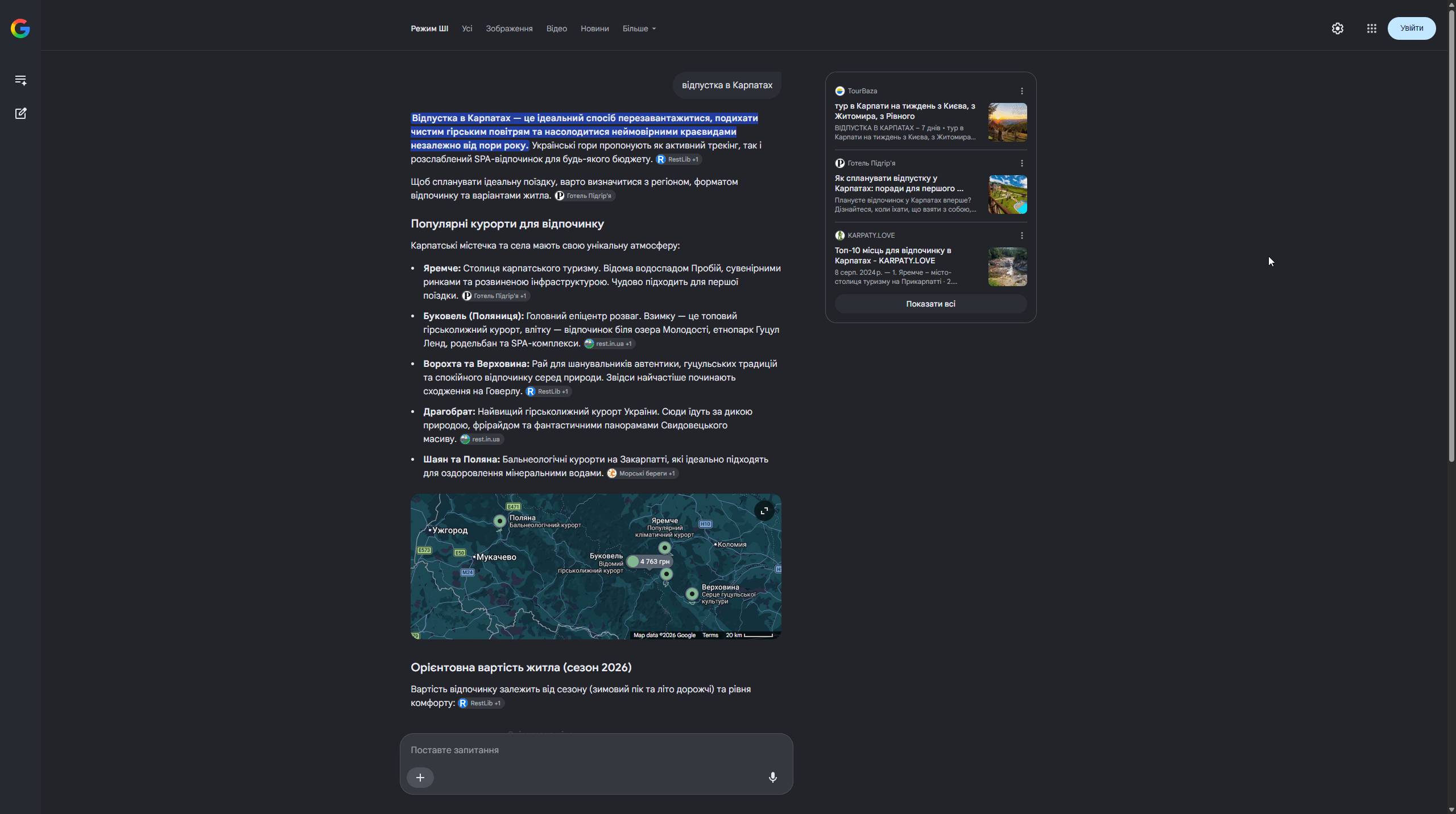Open options menu for Готель Підгір'я result
The image size is (1456, 814).
point(1021,163)
